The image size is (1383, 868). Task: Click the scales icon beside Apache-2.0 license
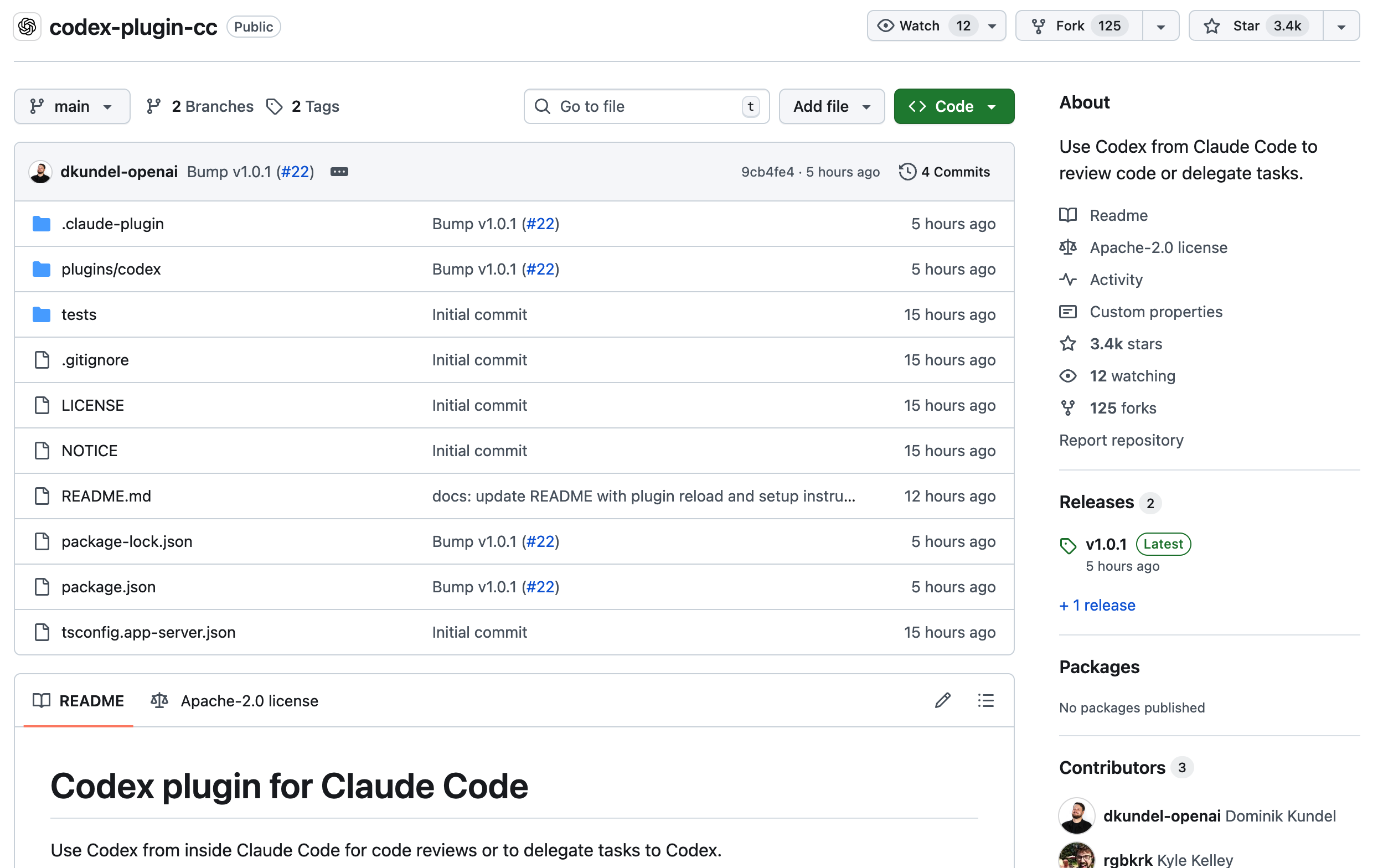1068,247
